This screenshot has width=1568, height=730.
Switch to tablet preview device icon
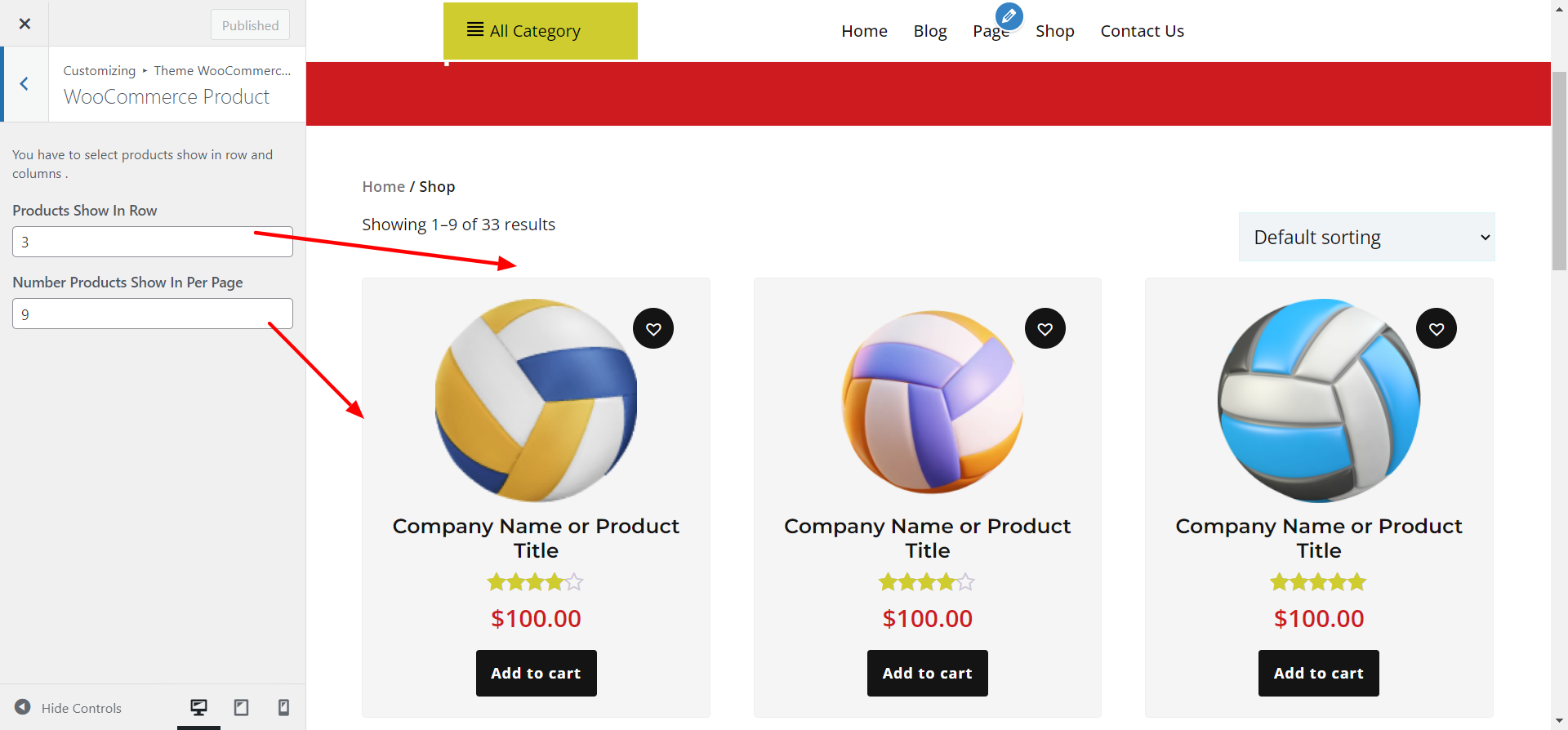[241, 707]
